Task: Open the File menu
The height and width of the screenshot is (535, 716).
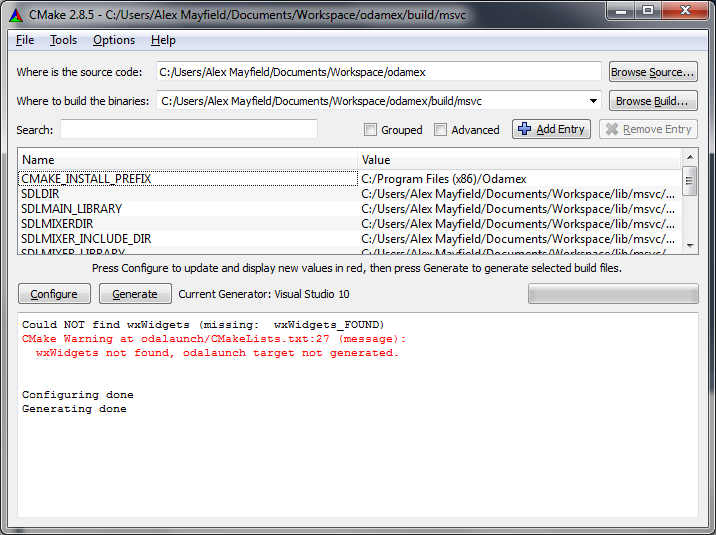Action: click(x=25, y=40)
